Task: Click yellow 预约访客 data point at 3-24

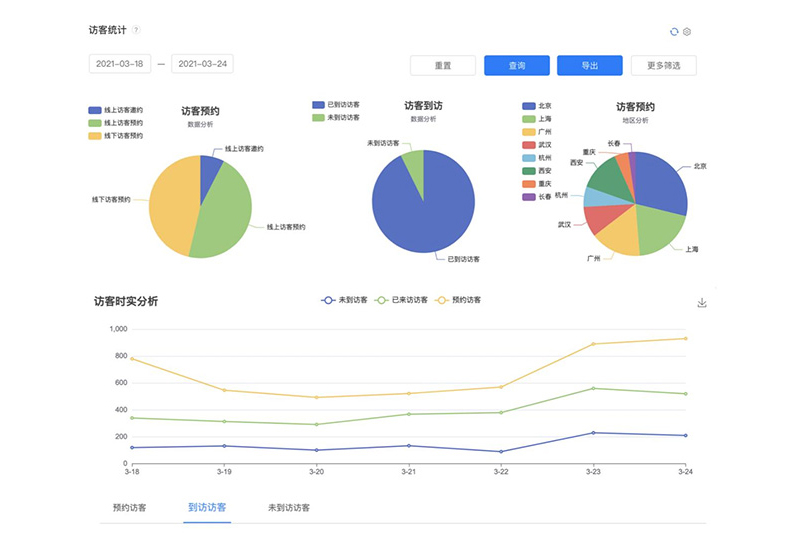Action: tap(685, 339)
